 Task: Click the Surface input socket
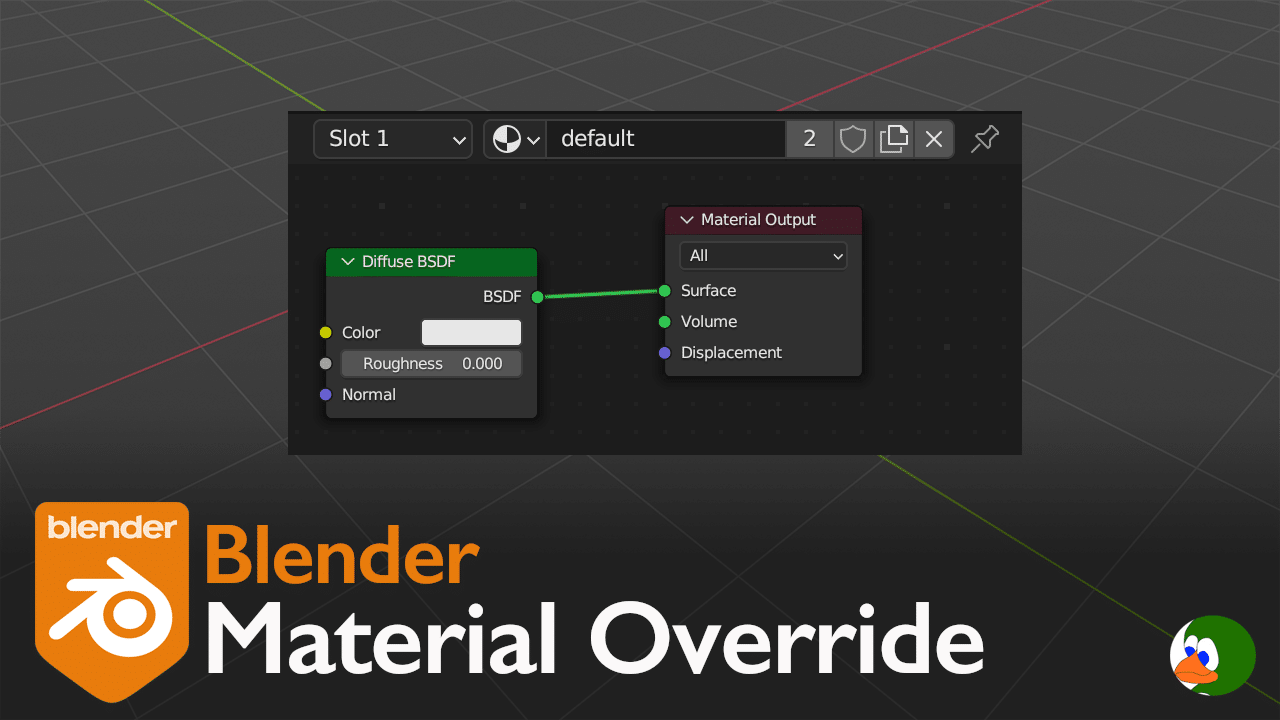[665, 291]
